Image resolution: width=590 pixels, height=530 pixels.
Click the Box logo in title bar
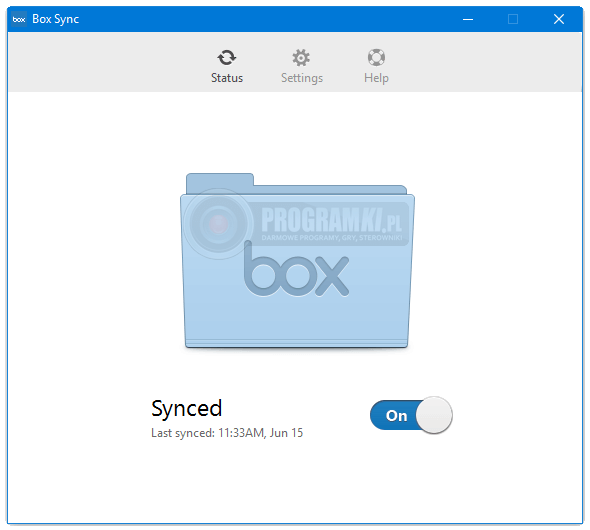coord(19,19)
